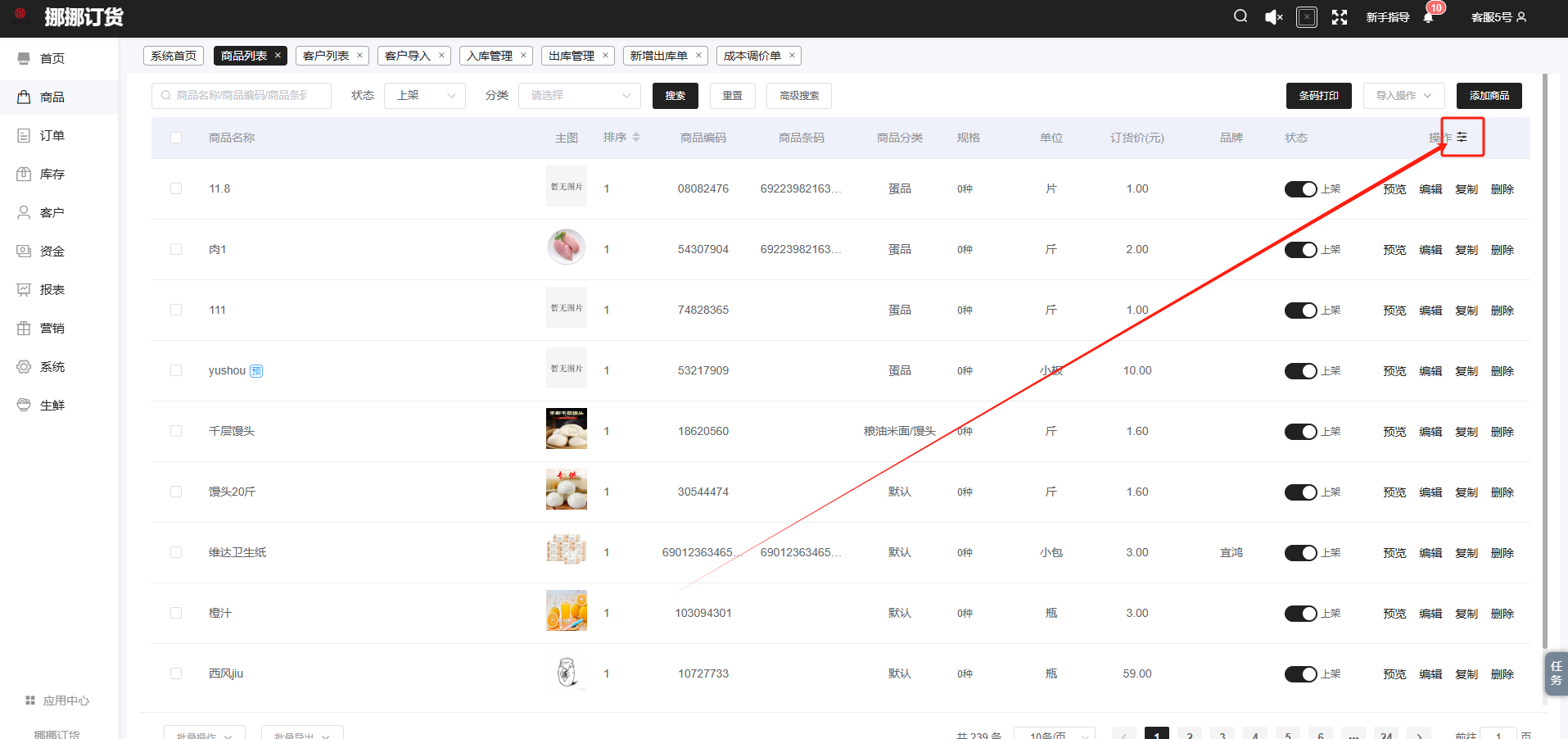1568x739 pixels.
Task: Open column settings icon beside 操作 header
Action: click(1462, 137)
